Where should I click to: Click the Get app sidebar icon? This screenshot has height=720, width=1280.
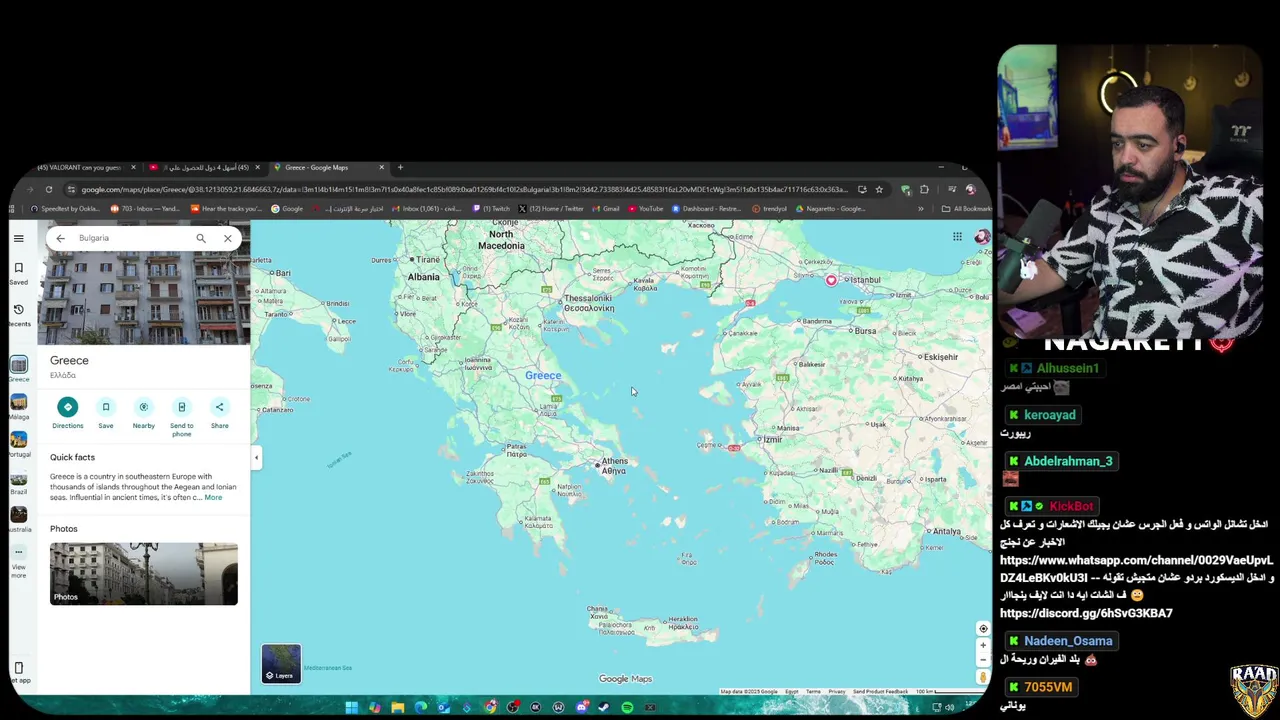click(19, 672)
